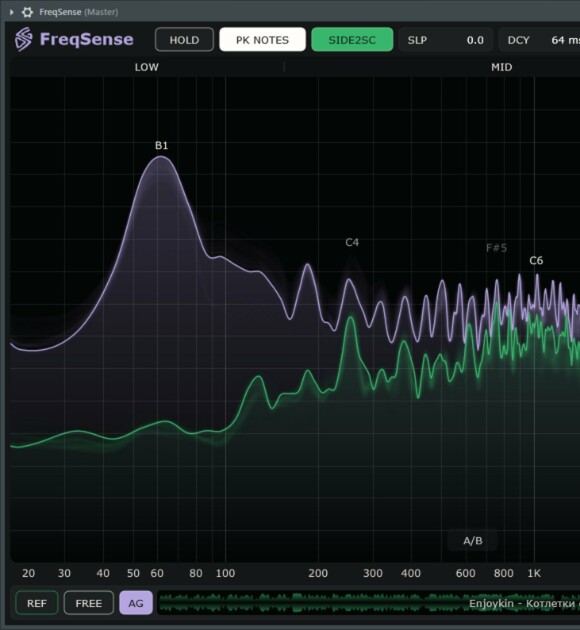Toggle the AG button off
The height and width of the screenshot is (630, 580).
[x=136, y=603]
